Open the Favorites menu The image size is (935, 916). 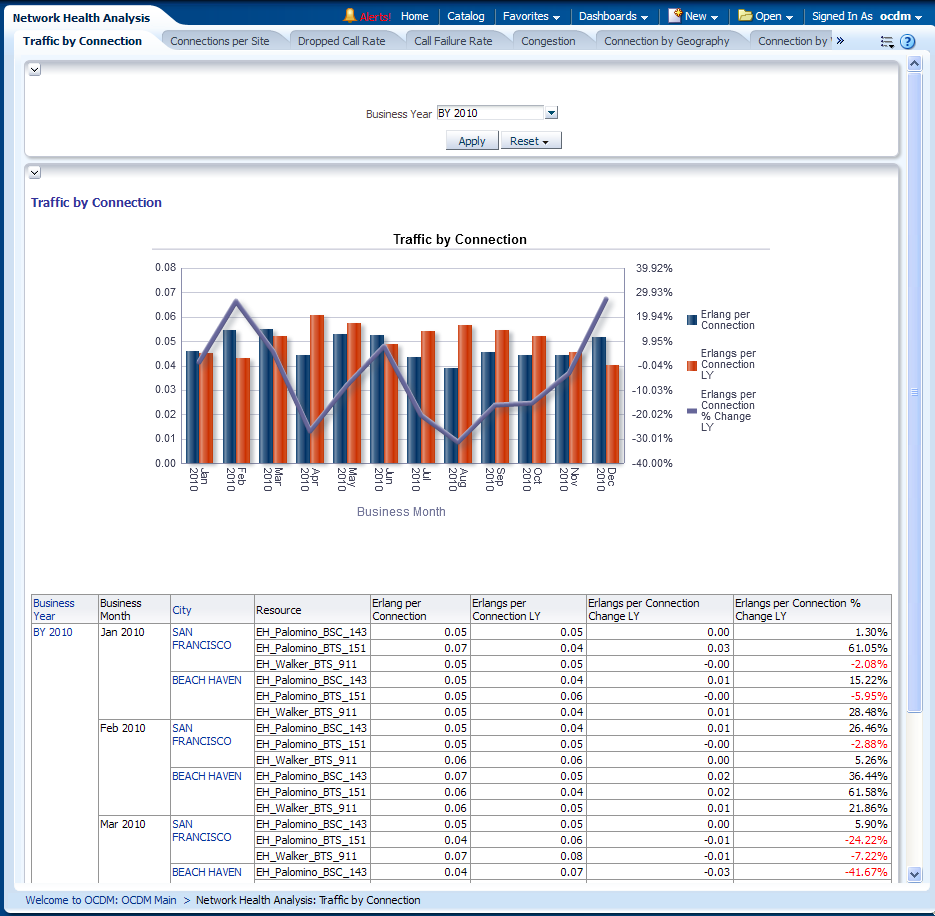531,16
